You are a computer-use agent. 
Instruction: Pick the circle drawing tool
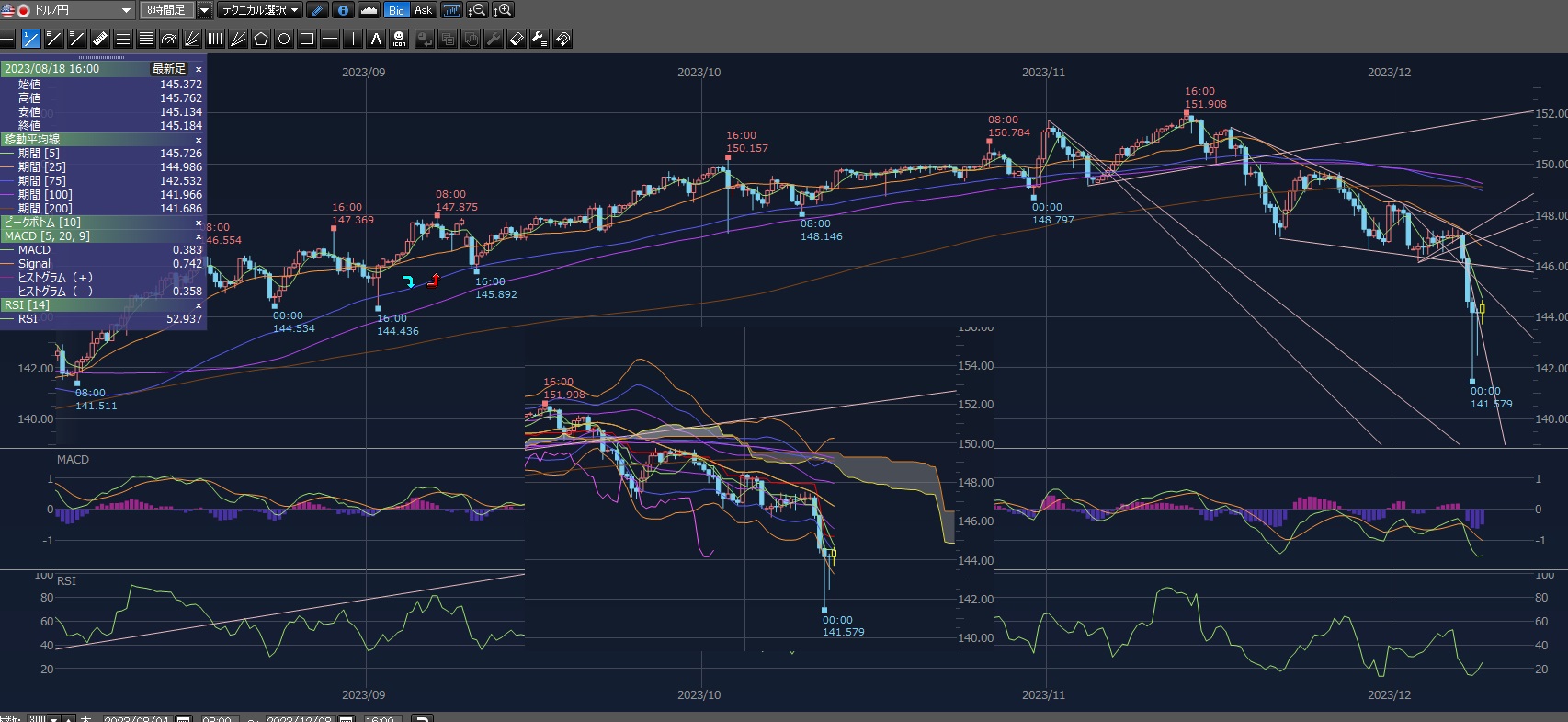point(284,39)
